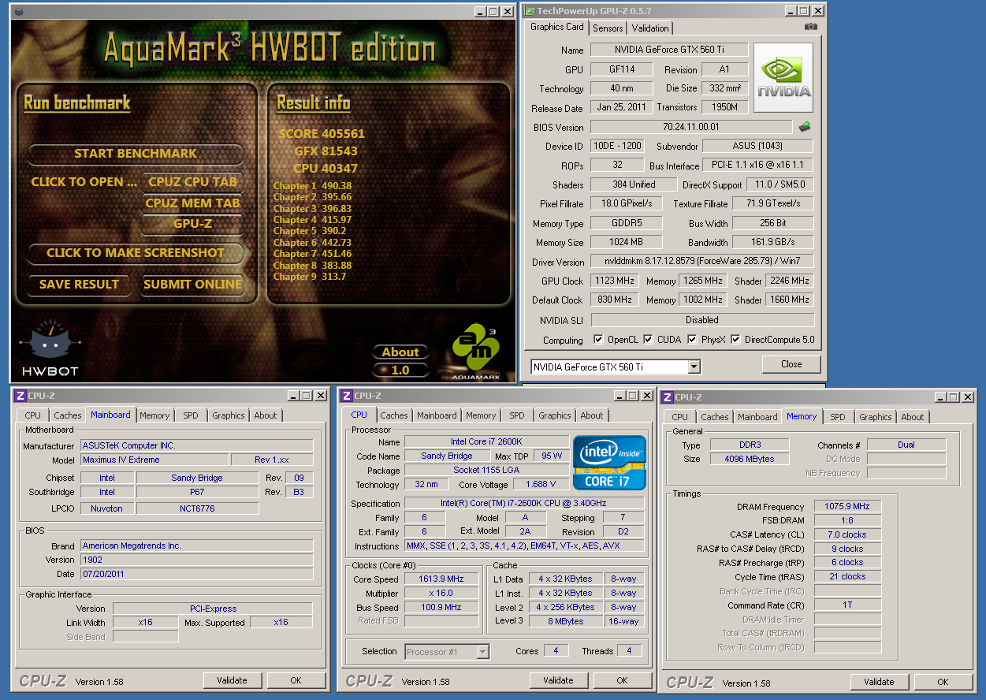The height and width of the screenshot is (700, 986).
Task: Click SUBMIT ONLINE button
Action: pos(192,284)
